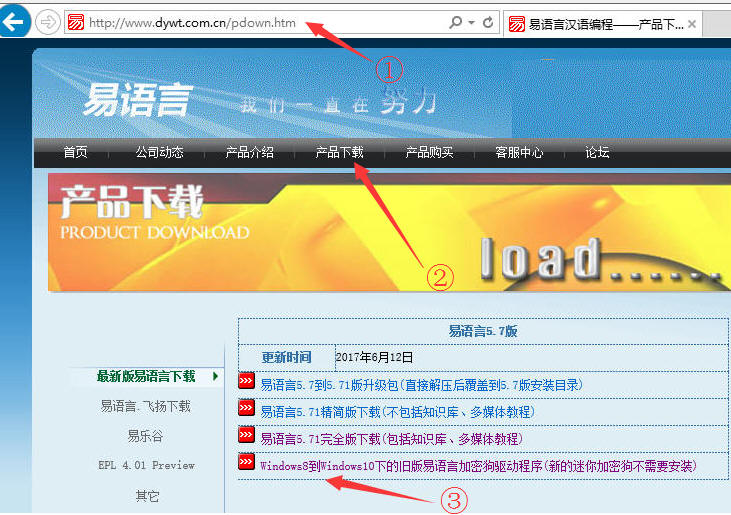Viewport: 731px width, 515px height.
Task: Click the date 2017年6月12日
Action: coord(374,357)
